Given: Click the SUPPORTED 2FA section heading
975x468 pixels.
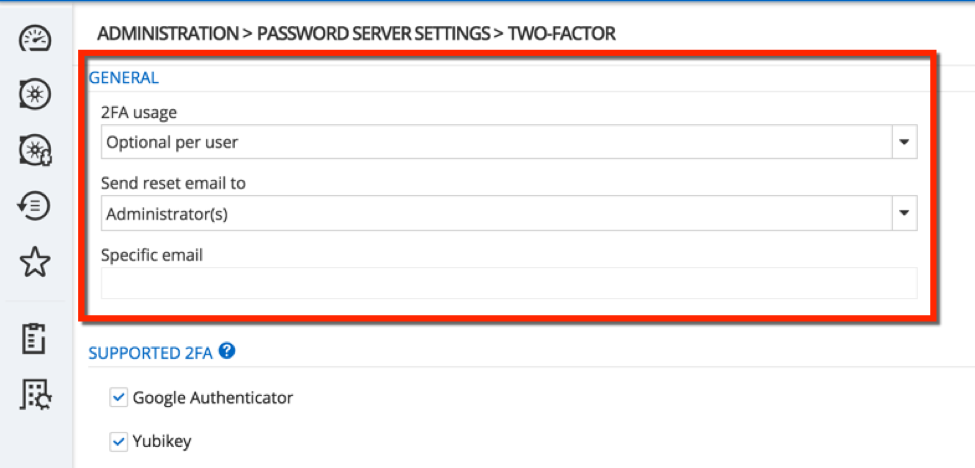Looking at the screenshot, I should (151, 352).
